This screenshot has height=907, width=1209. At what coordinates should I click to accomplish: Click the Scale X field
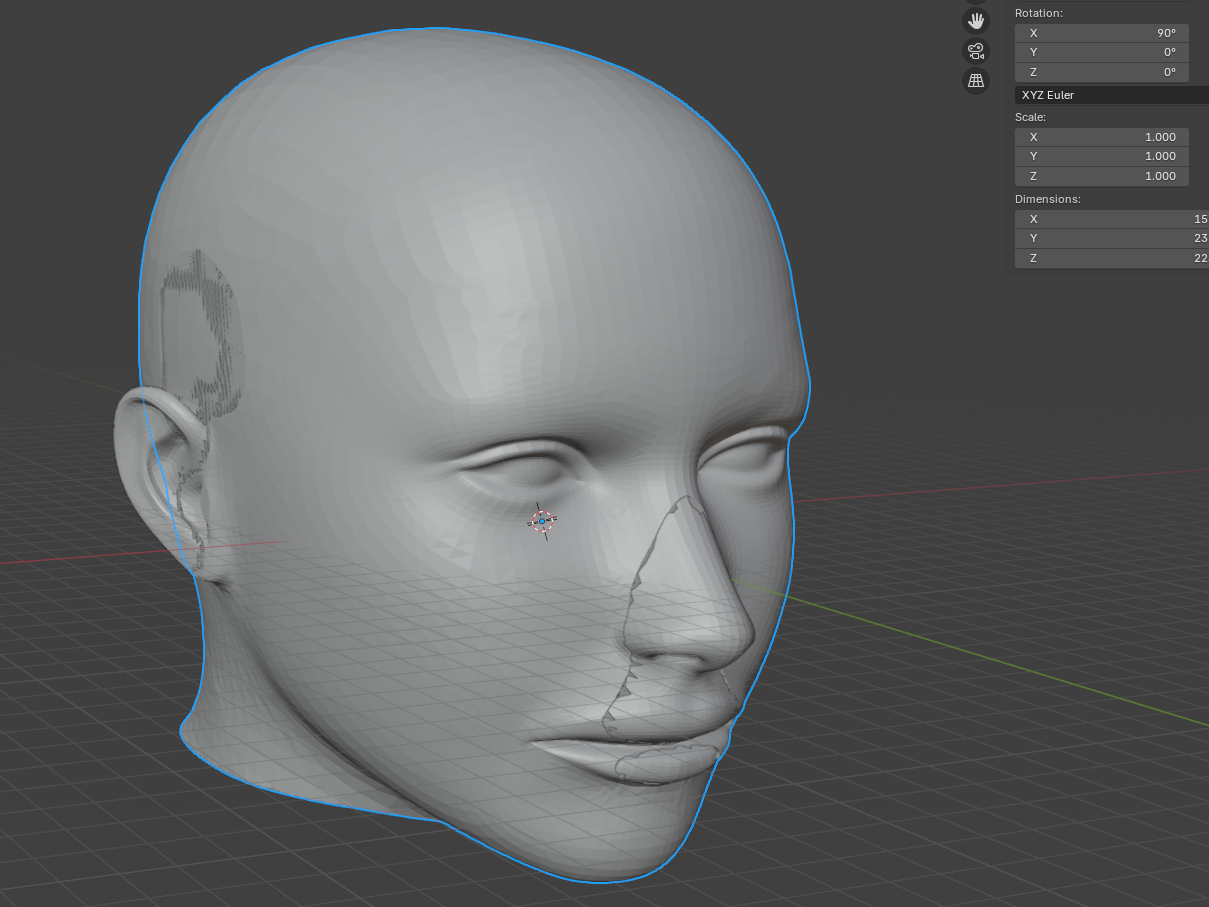[1102, 137]
